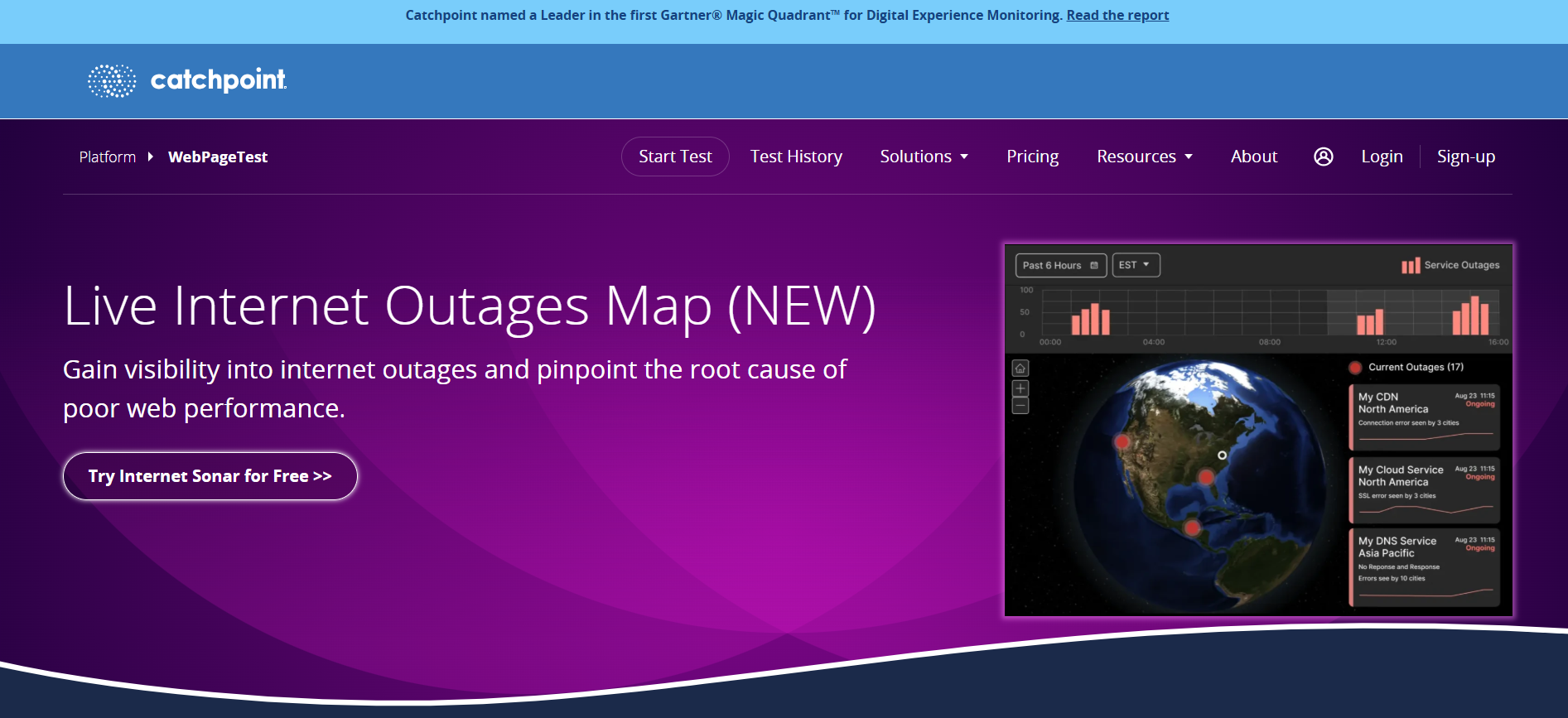Open the Solutions dropdown menu
The image size is (1568, 718).
click(x=924, y=157)
